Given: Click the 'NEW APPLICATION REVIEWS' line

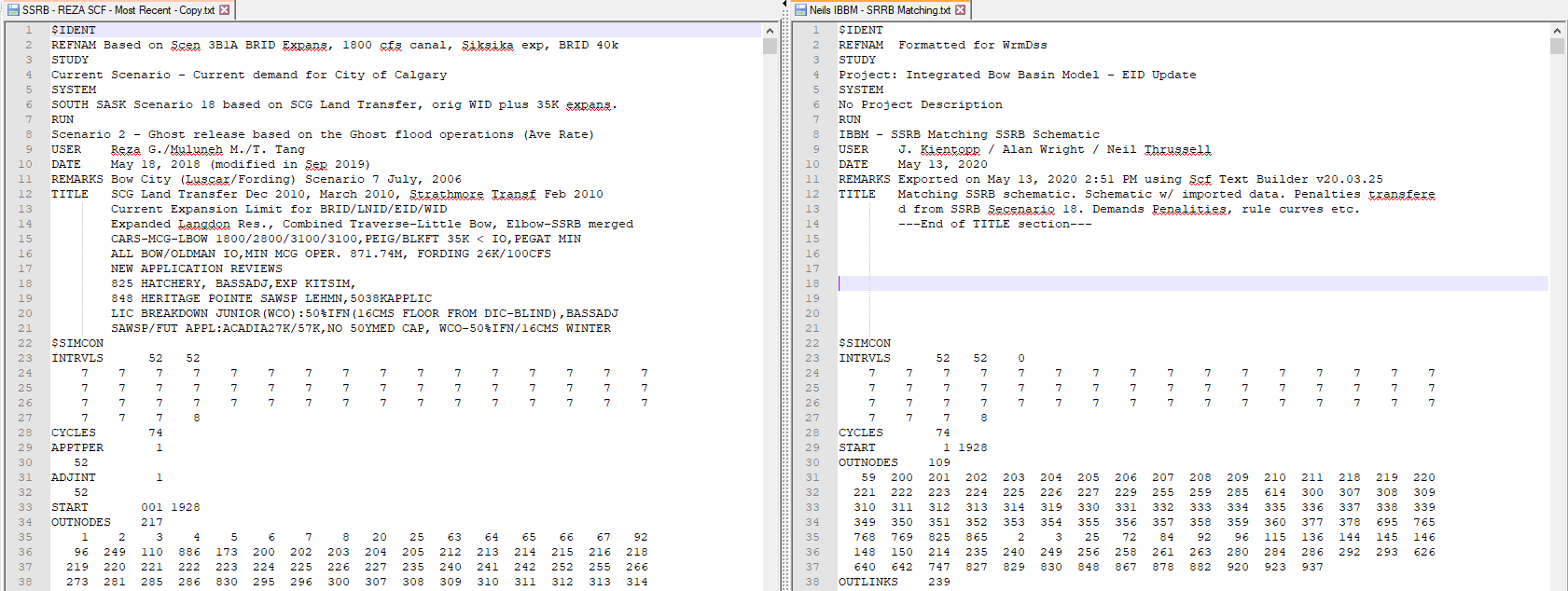Looking at the screenshot, I should click(x=197, y=268).
